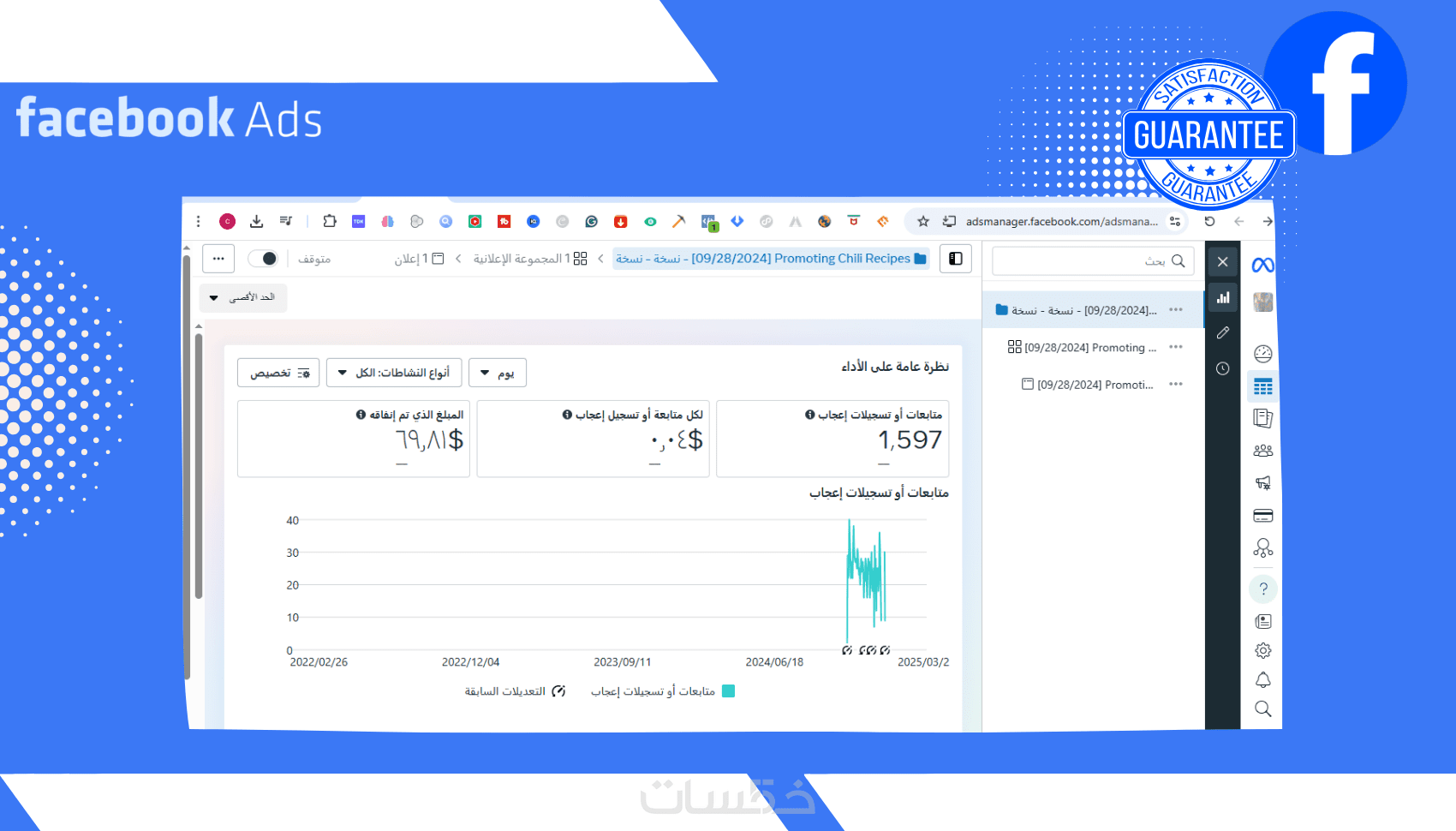This screenshot has height=831, width=1456.
Task: Click info icon beside amount spent
Action: pyautogui.click(x=361, y=415)
